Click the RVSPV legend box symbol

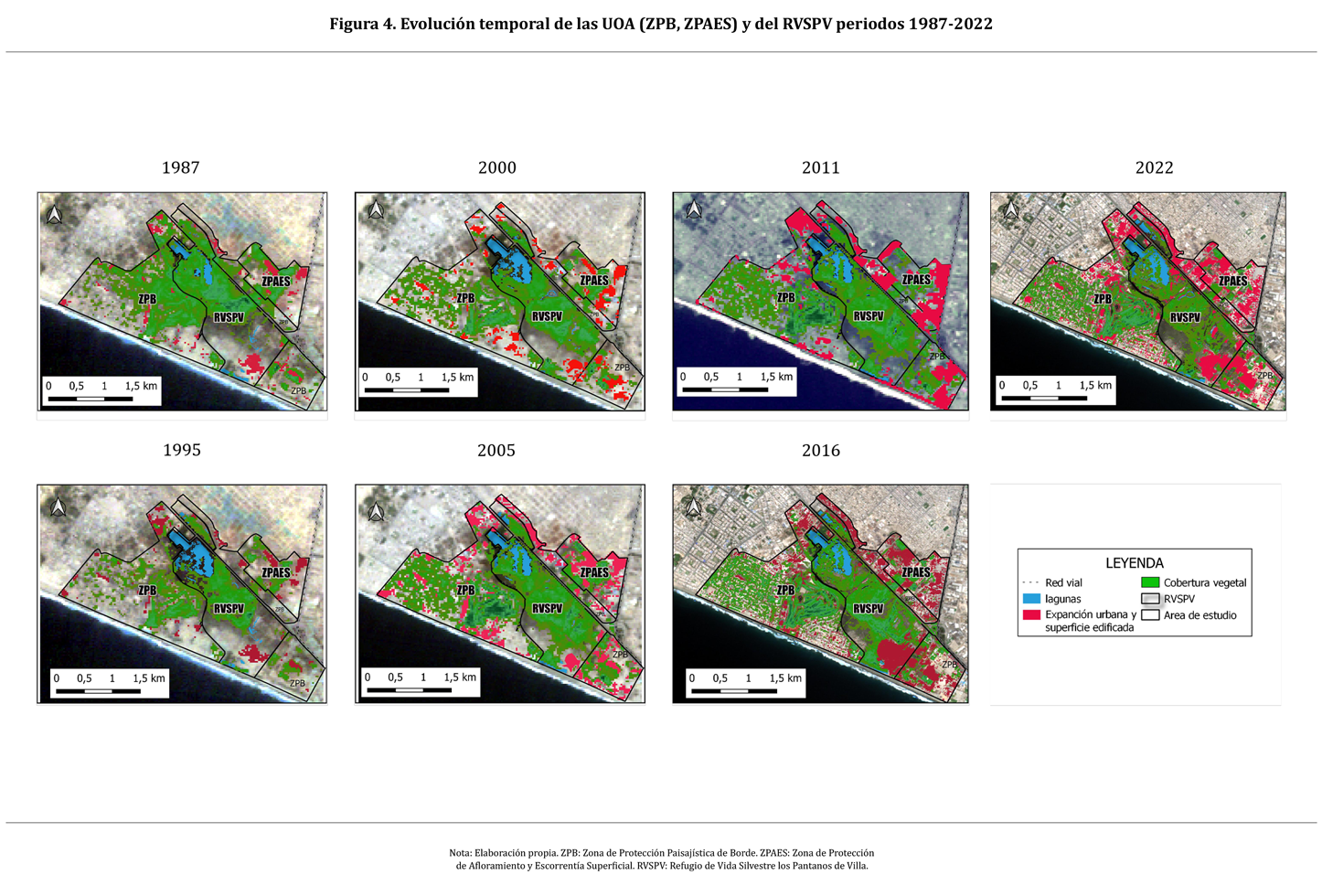(1150, 599)
